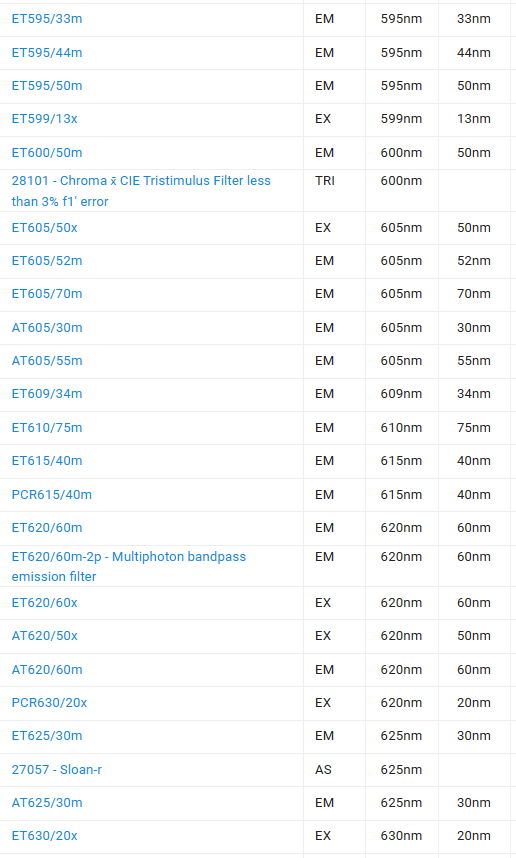Open the ET609/34m link

(x=47, y=393)
